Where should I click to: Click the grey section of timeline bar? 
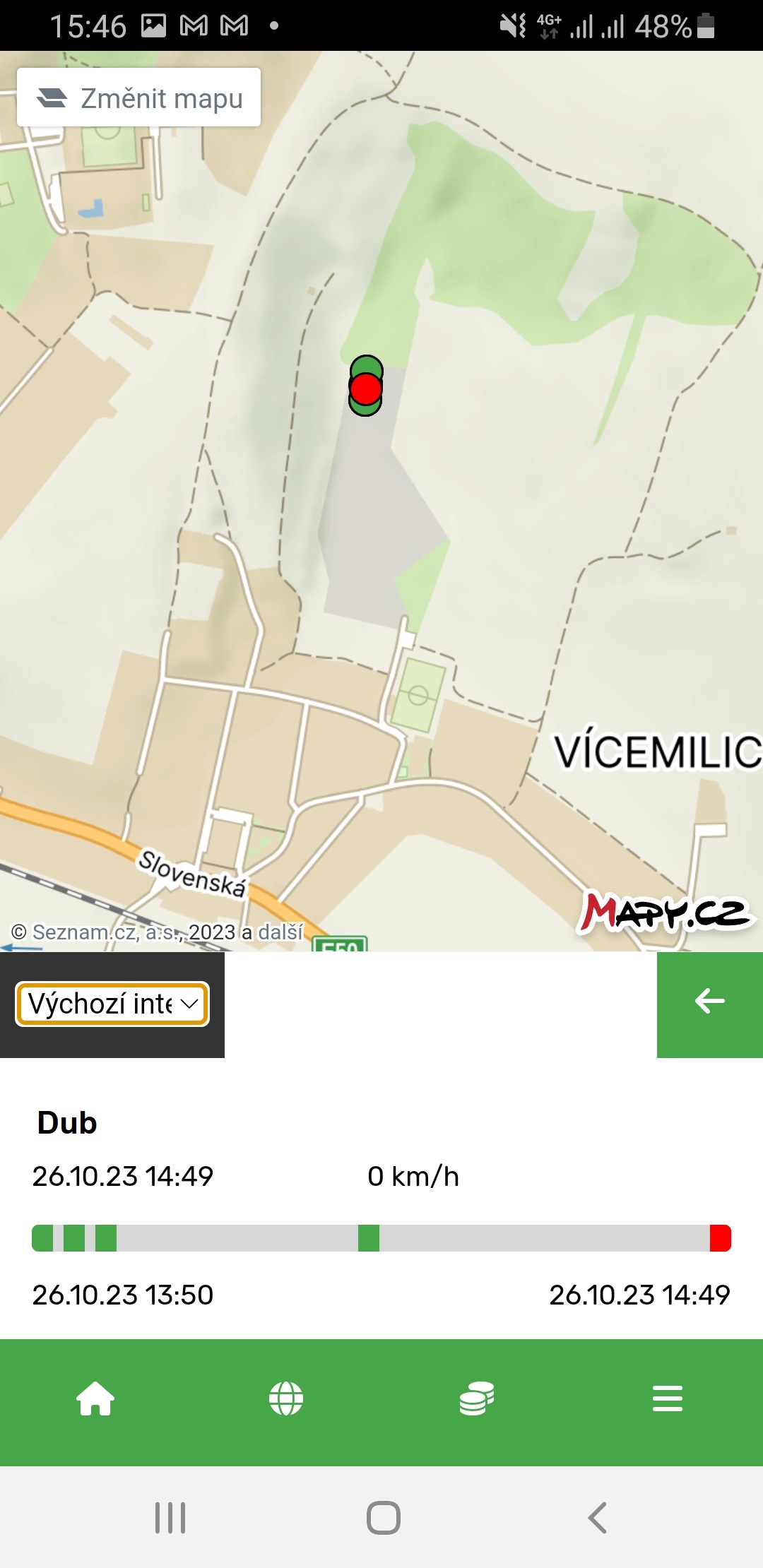544,1238
